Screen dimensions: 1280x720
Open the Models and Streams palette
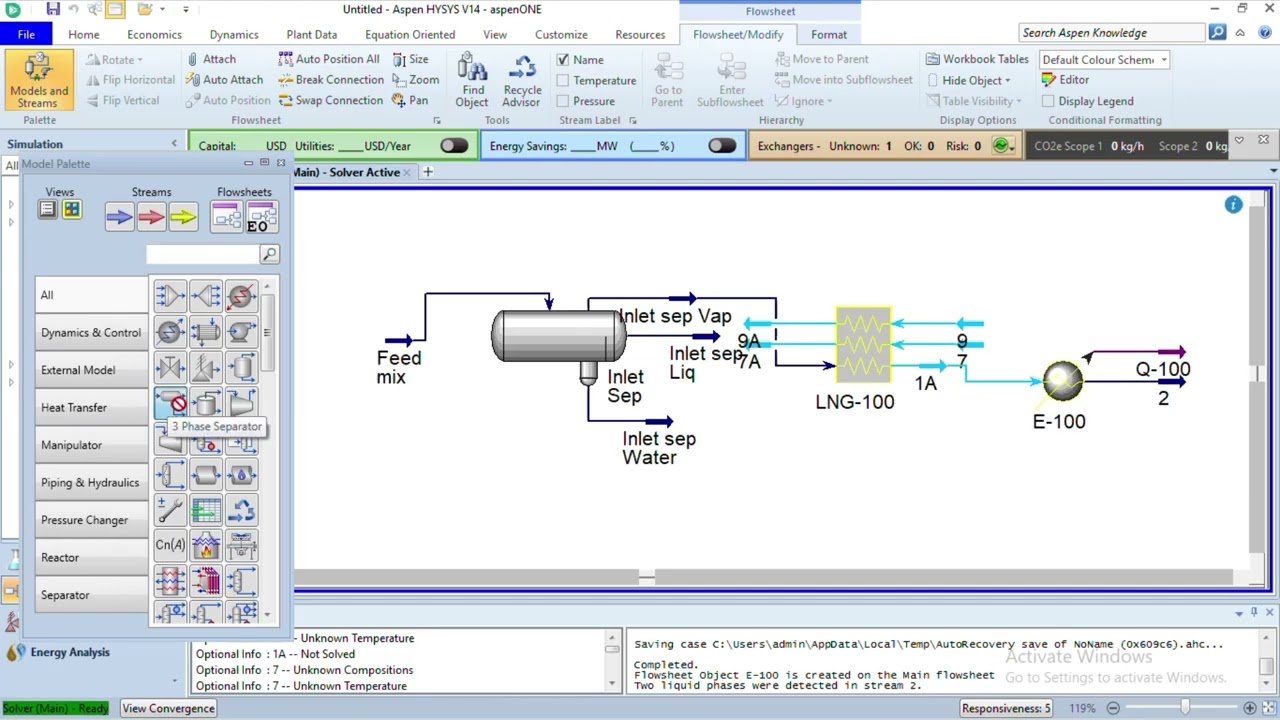(x=39, y=80)
